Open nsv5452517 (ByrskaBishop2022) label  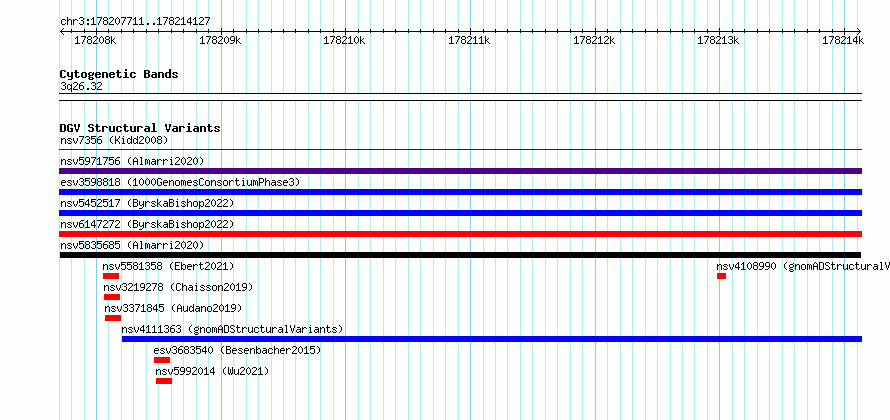[x=146, y=203]
